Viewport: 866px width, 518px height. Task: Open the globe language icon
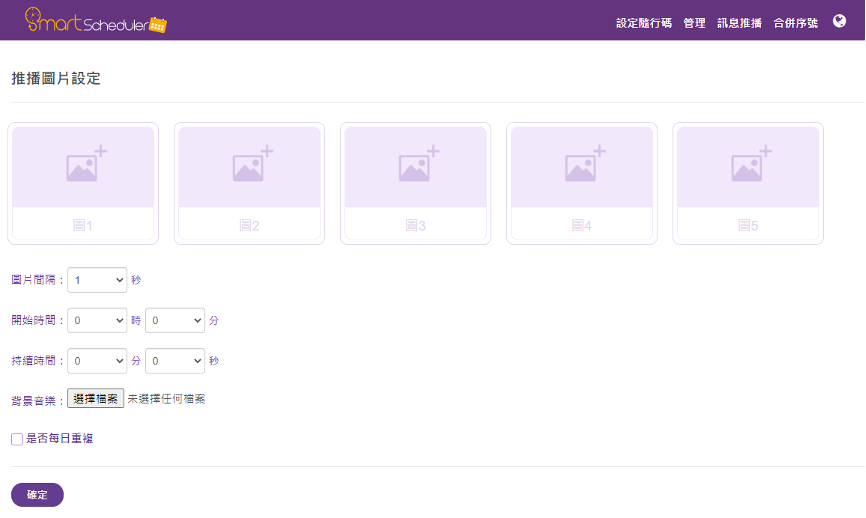[x=839, y=21]
